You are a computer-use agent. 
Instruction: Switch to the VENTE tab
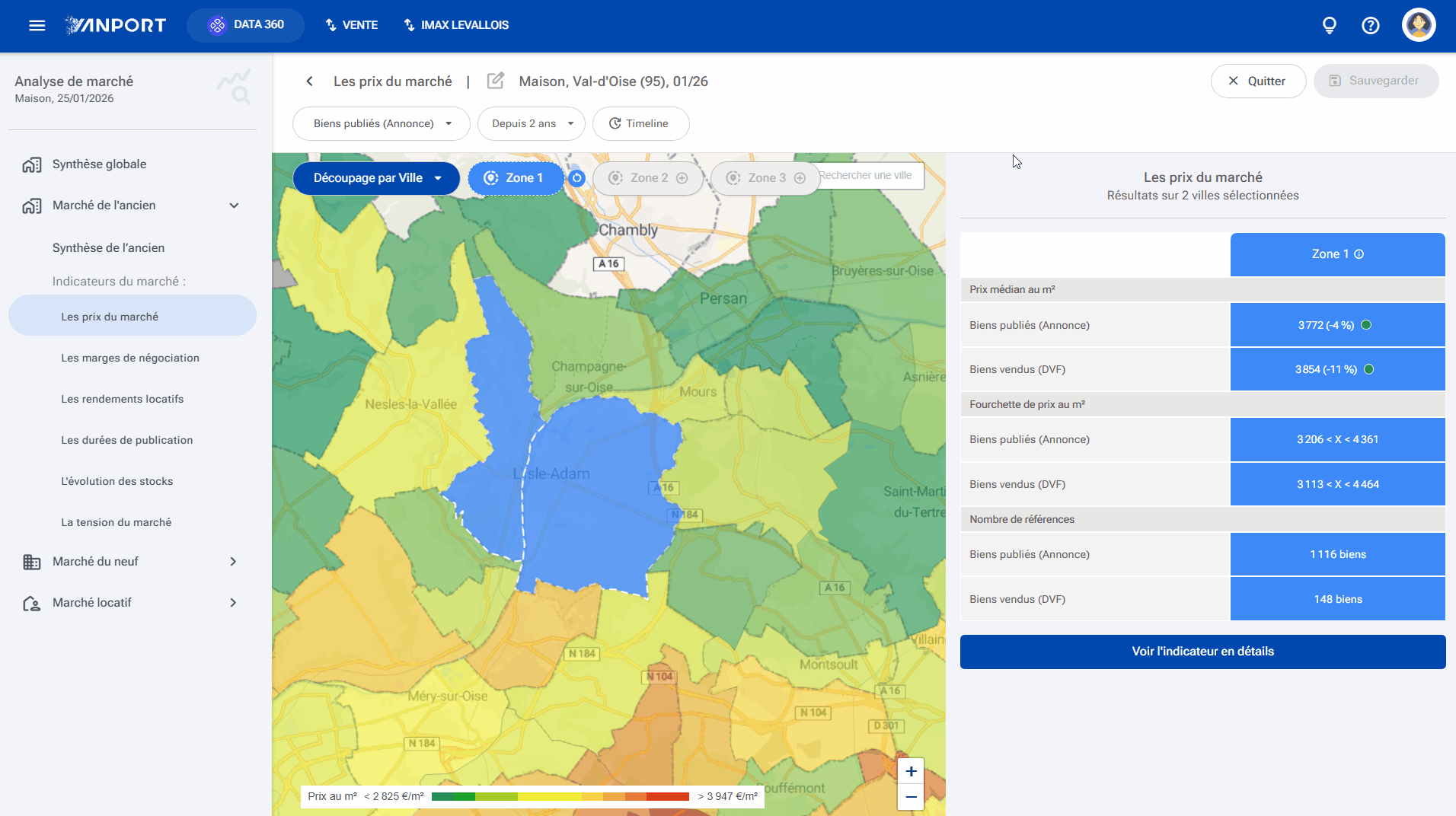point(351,25)
